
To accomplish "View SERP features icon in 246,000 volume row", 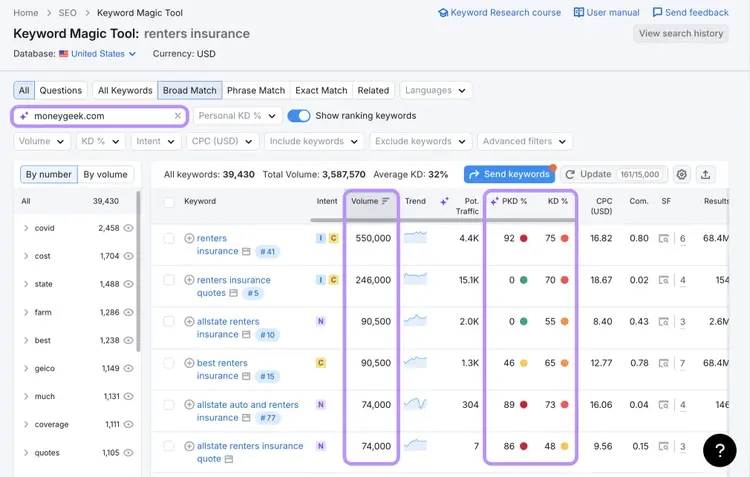I will [663, 280].
